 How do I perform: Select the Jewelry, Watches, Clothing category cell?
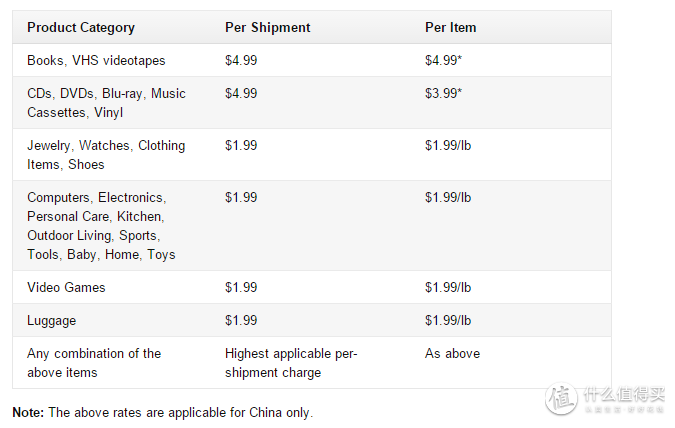point(106,155)
